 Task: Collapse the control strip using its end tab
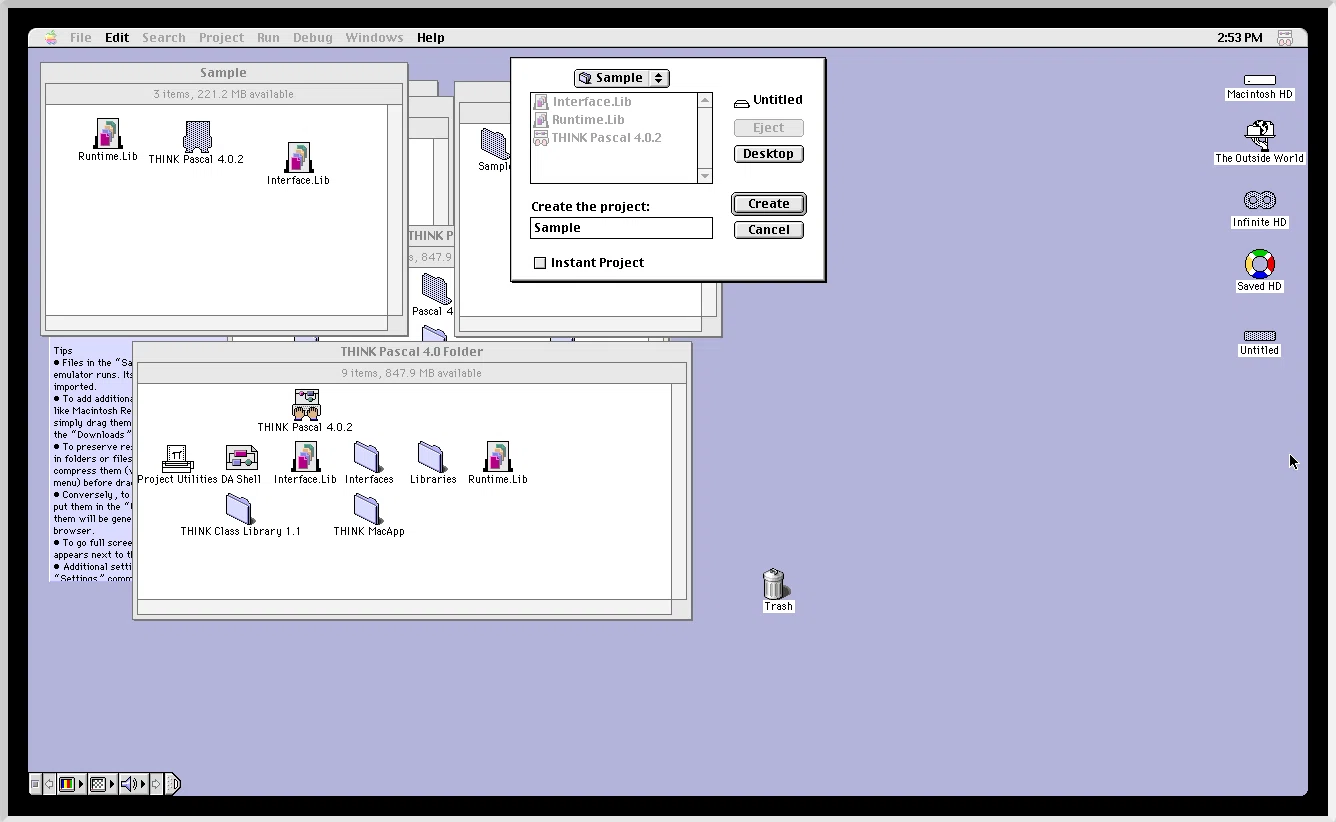tap(174, 784)
